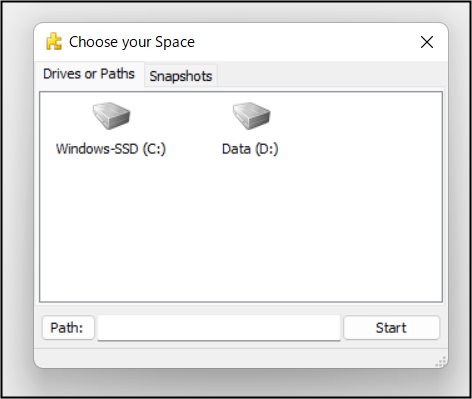Click the status bar beneath the Path row

tap(233, 358)
